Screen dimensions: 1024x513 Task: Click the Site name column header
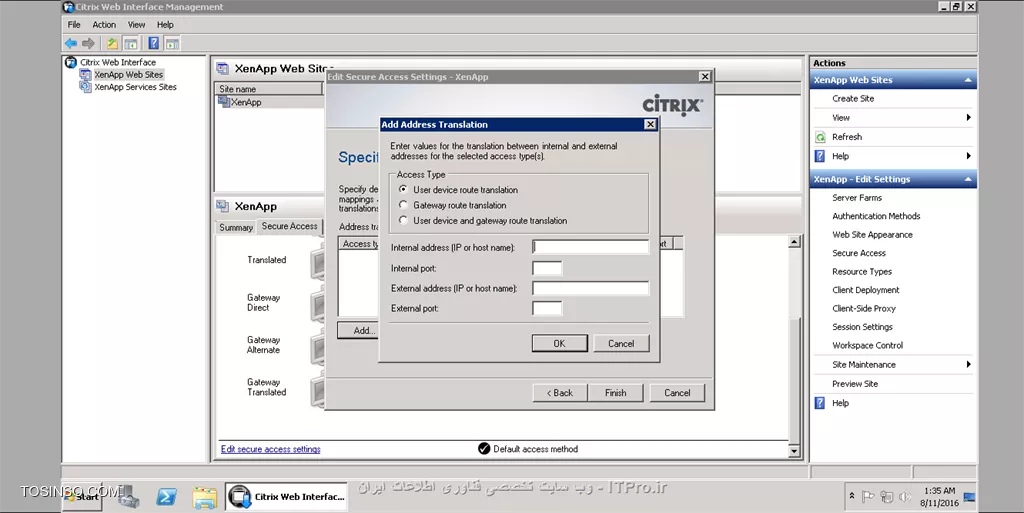click(268, 89)
